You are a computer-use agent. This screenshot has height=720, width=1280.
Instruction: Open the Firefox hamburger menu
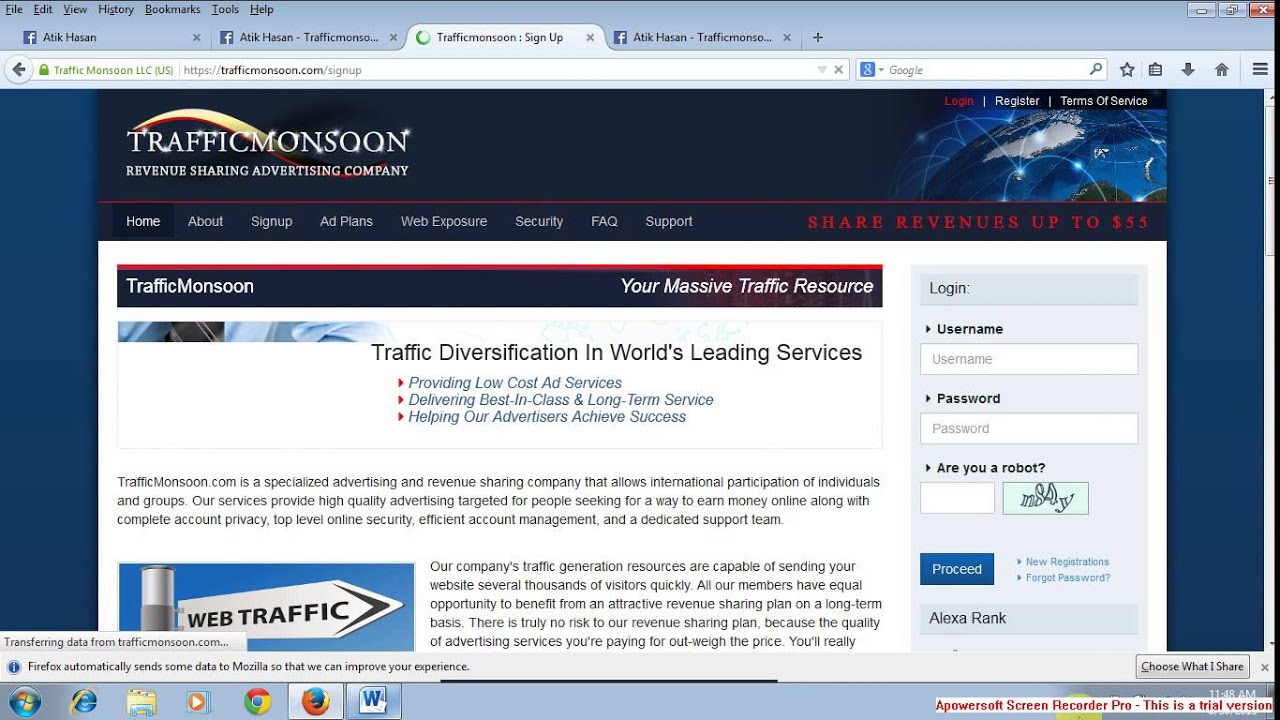(1260, 70)
